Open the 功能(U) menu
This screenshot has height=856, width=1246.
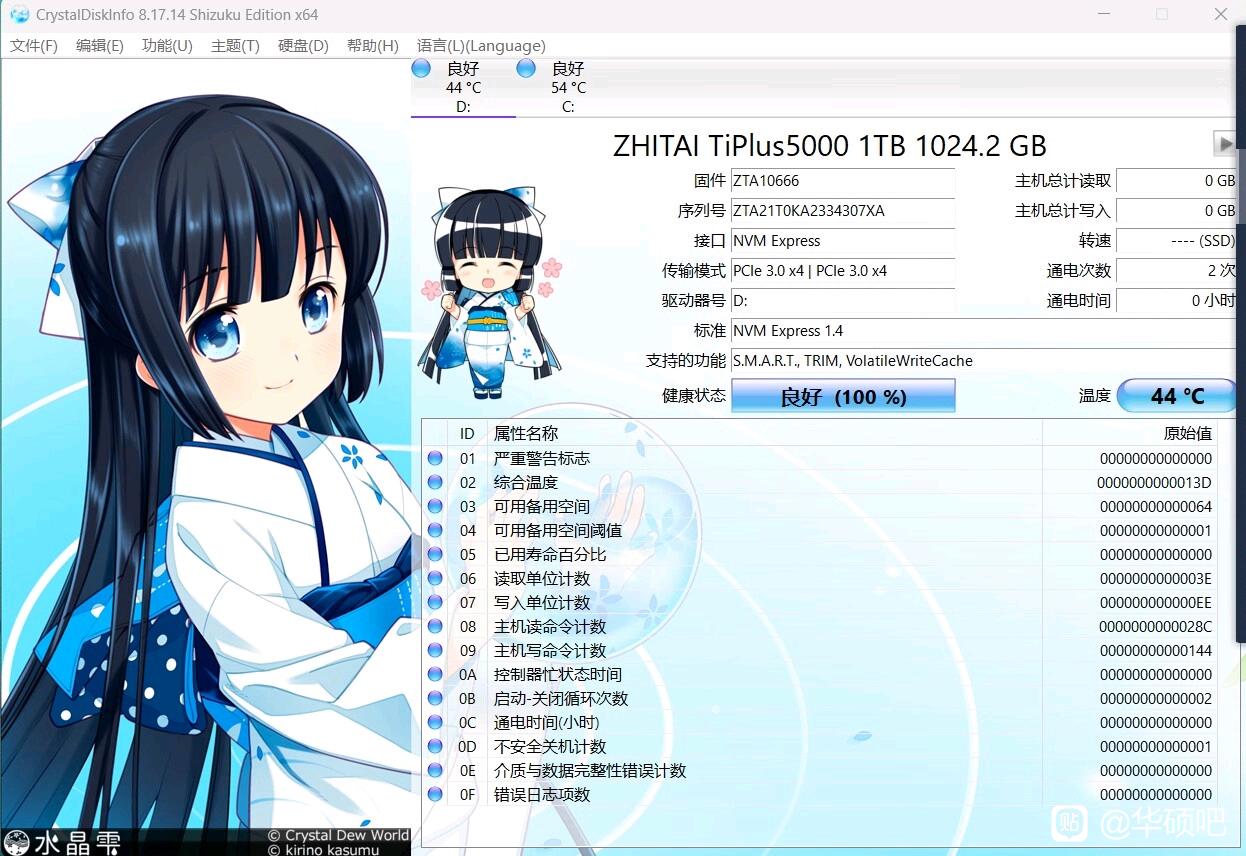tap(167, 46)
